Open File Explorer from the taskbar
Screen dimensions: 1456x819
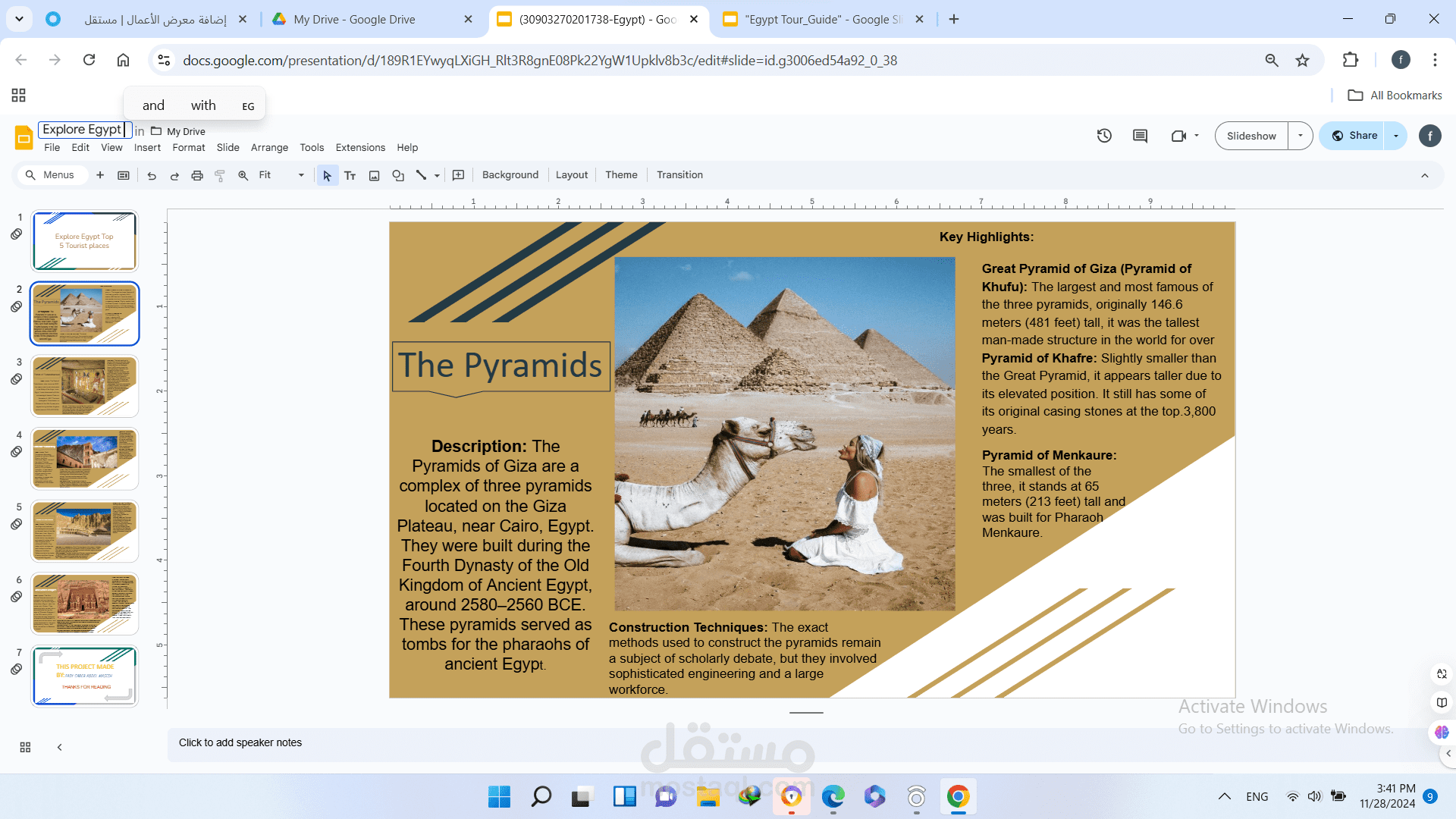pos(708,797)
